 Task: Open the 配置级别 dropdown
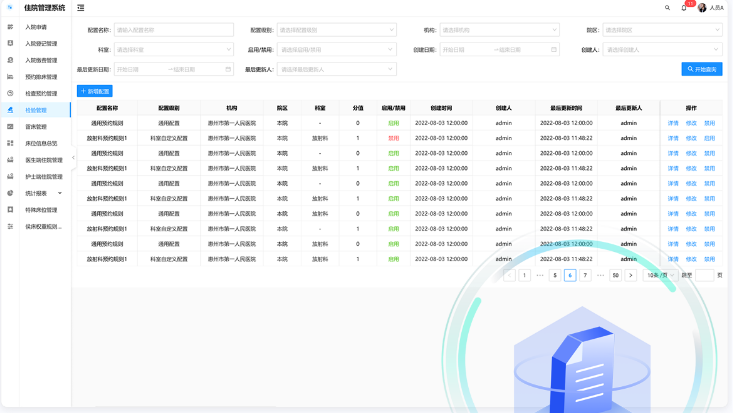[337, 30]
